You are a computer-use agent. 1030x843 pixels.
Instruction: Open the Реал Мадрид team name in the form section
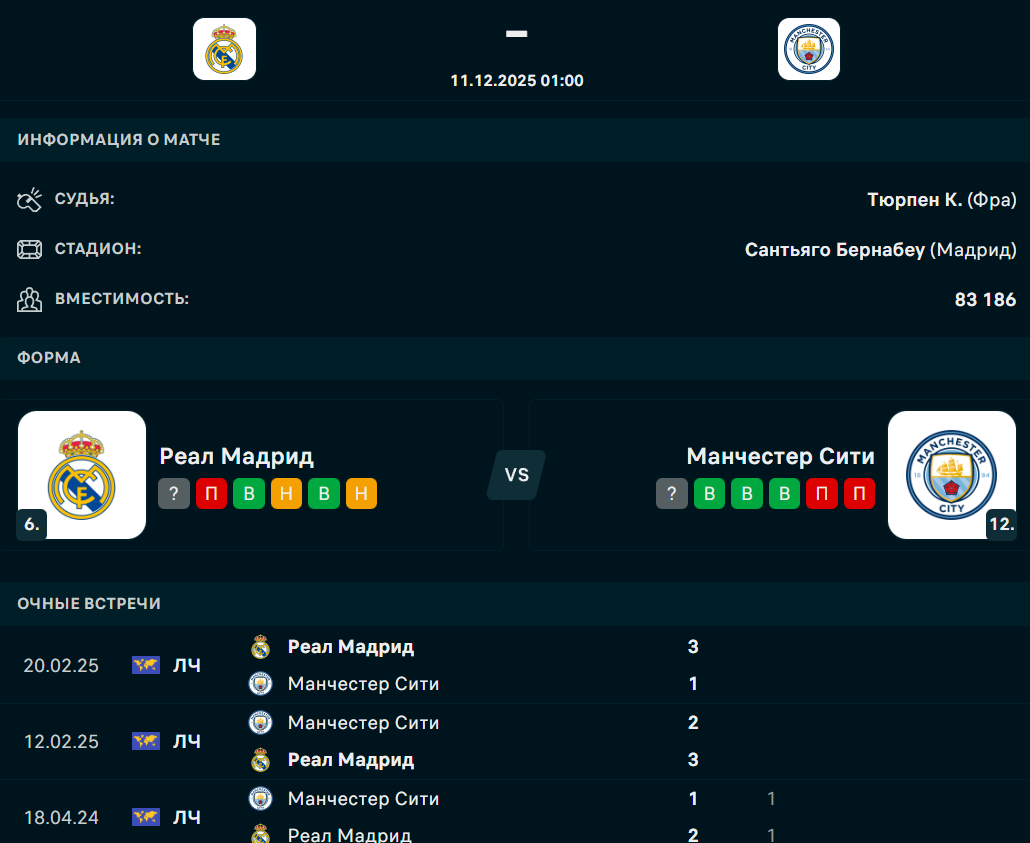coord(237,456)
